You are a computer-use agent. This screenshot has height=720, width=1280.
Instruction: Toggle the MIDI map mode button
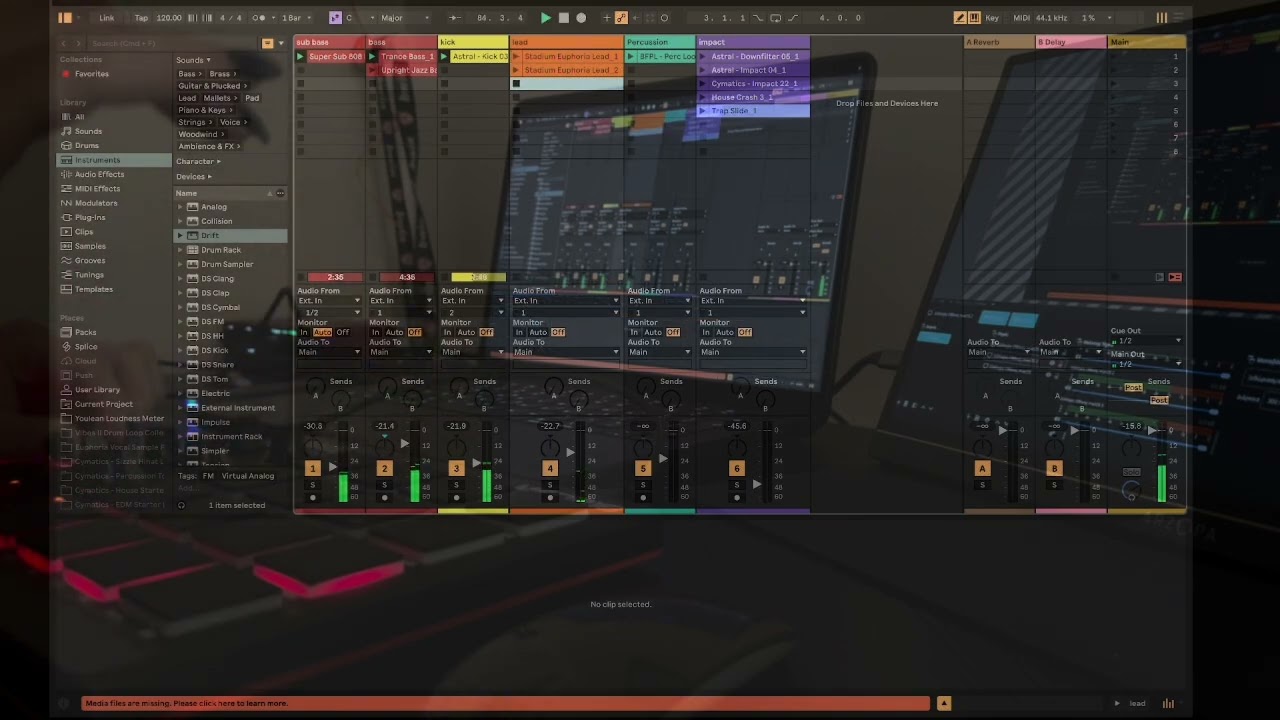[x=1021, y=18]
